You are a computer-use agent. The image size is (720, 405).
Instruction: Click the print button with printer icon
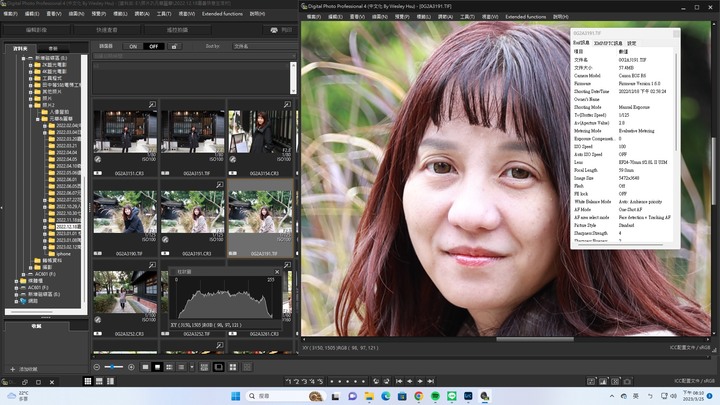(281, 30)
